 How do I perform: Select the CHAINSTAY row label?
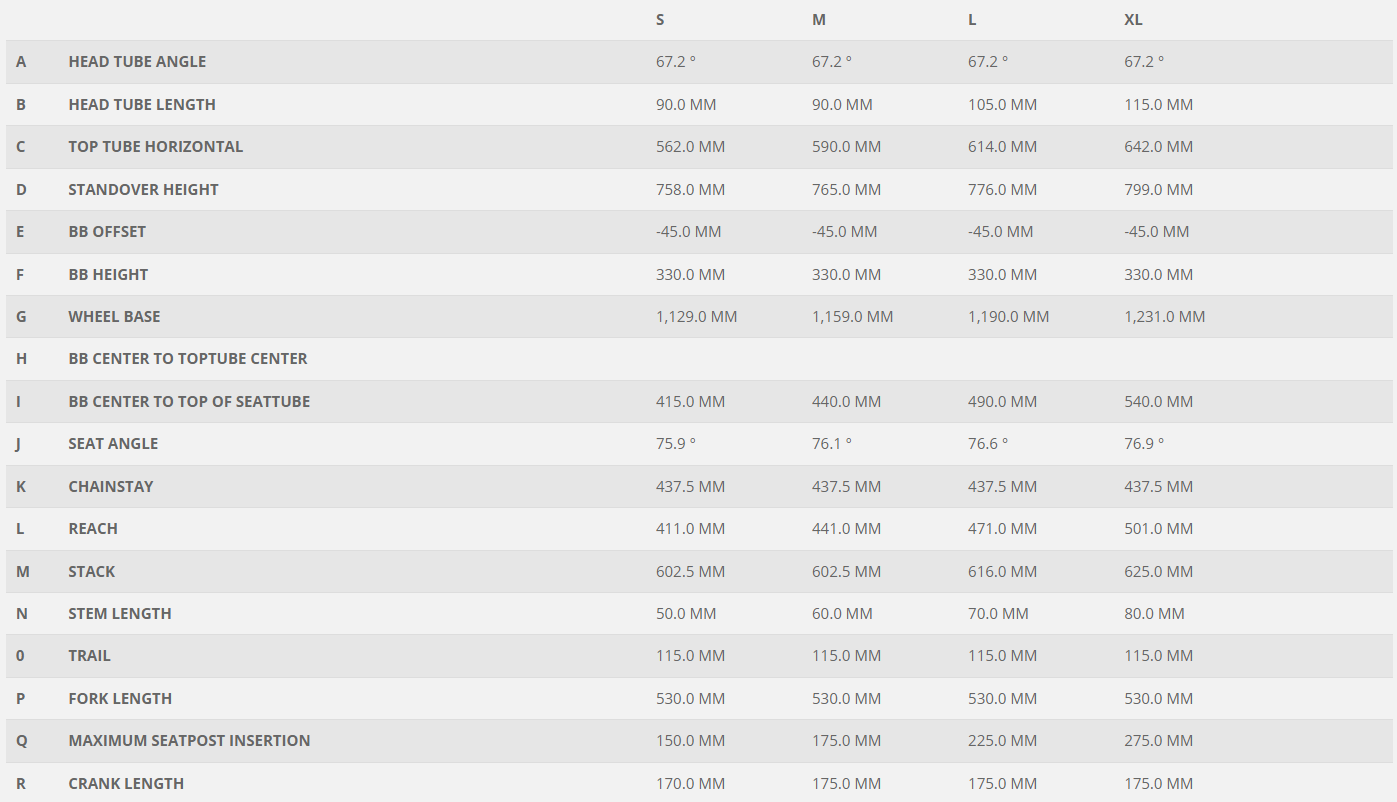coord(111,487)
